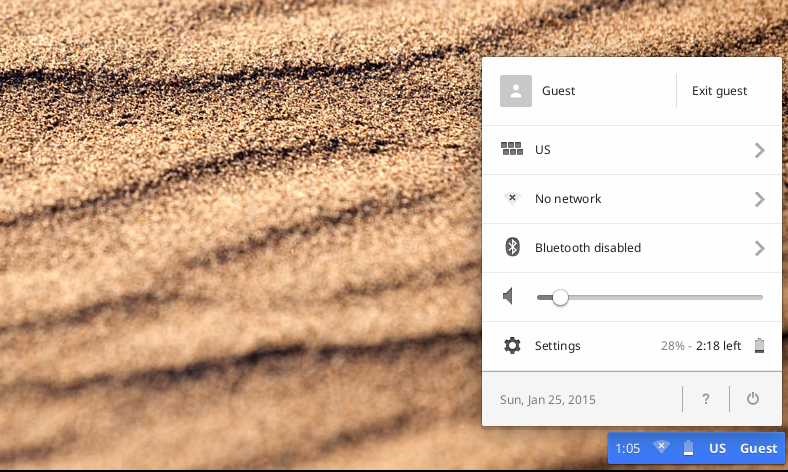The width and height of the screenshot is (788, 472).
Task: Open the No network menu entry
Action: tap(568, 199)
